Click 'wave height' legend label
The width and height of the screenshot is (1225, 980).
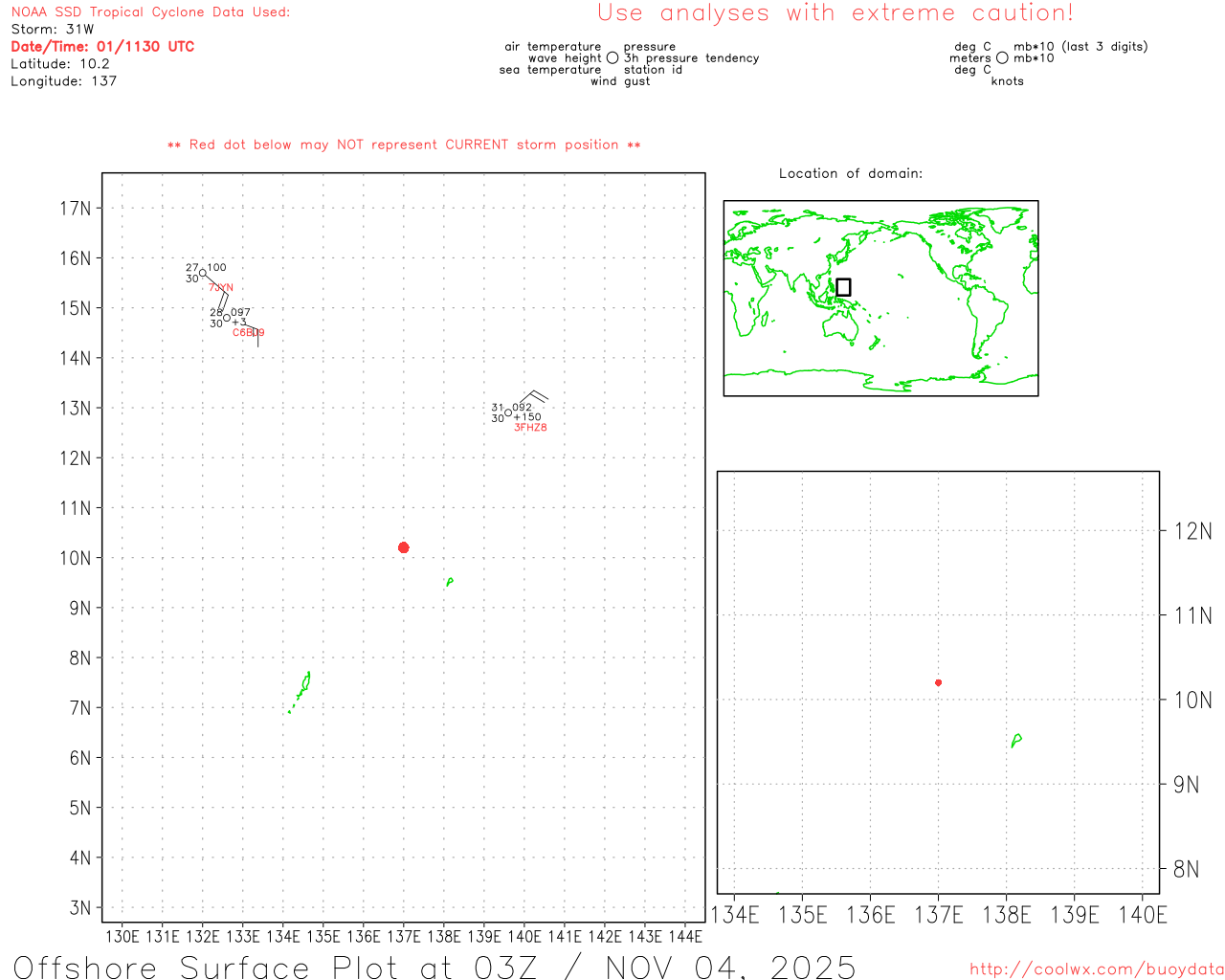click(565, 57)
